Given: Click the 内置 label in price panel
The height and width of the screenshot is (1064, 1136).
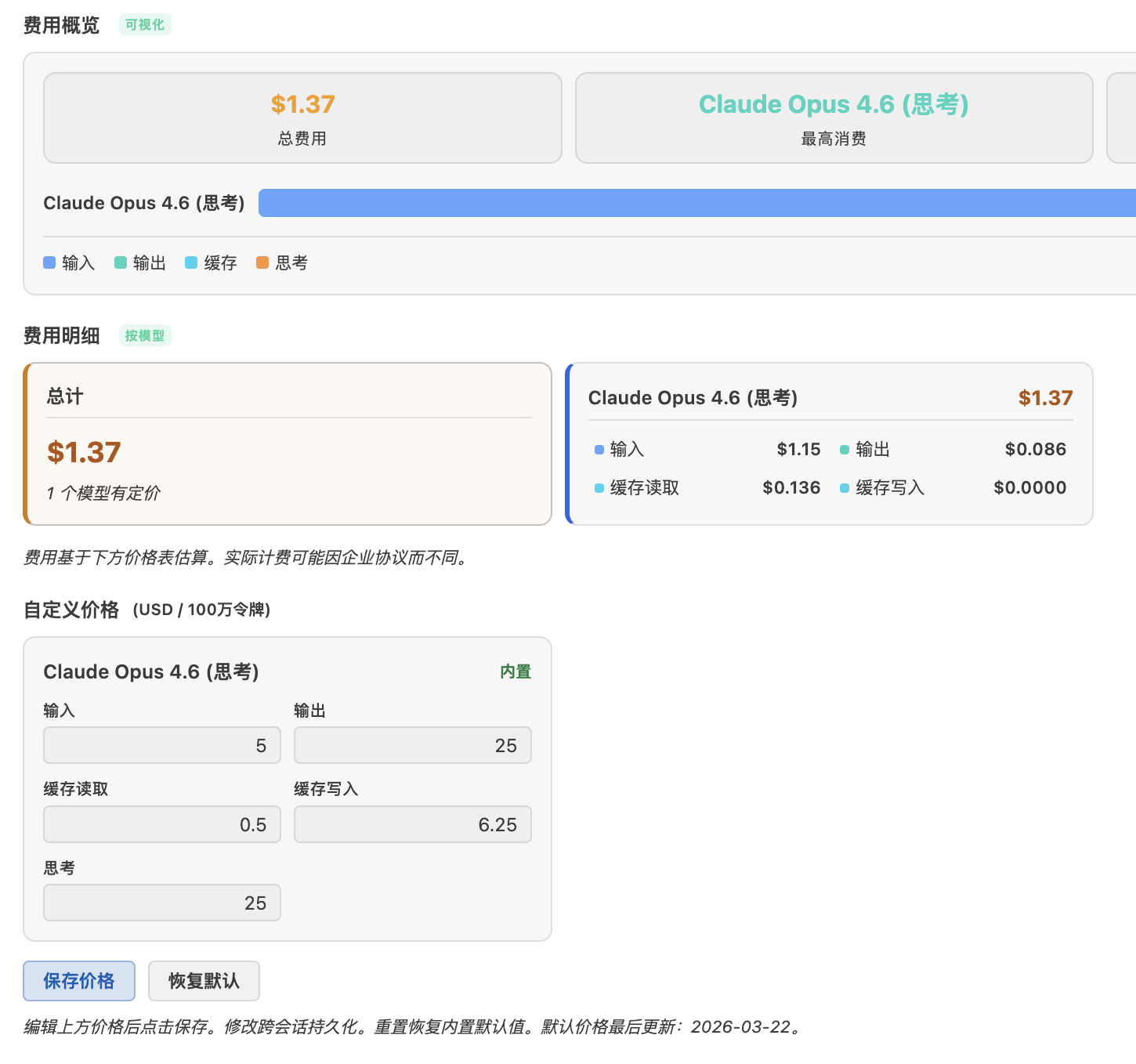Looking at the screenshot, I should [x=516, y=671].
